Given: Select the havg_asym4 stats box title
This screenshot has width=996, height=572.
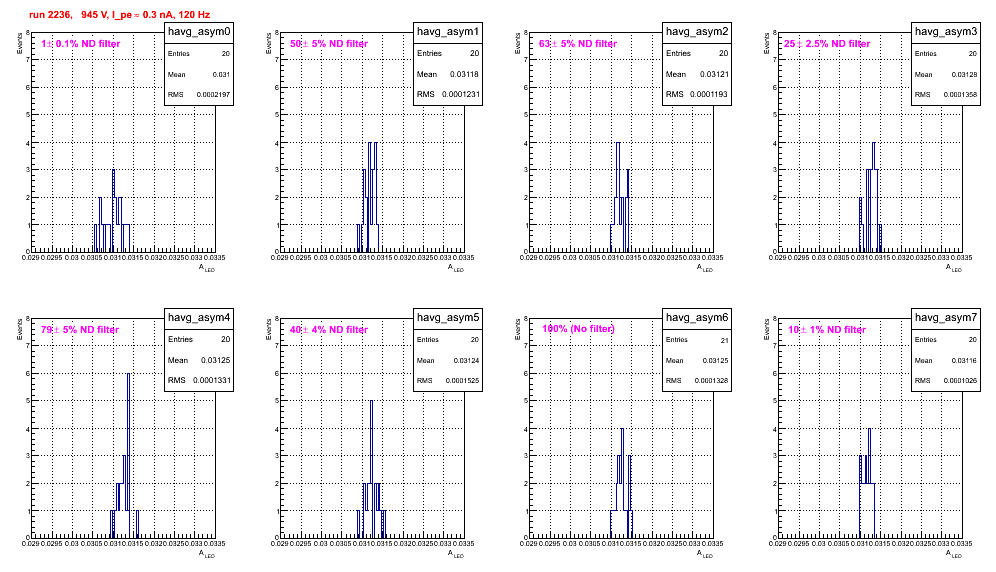Looking at the screenshot, I should (199, 317).
